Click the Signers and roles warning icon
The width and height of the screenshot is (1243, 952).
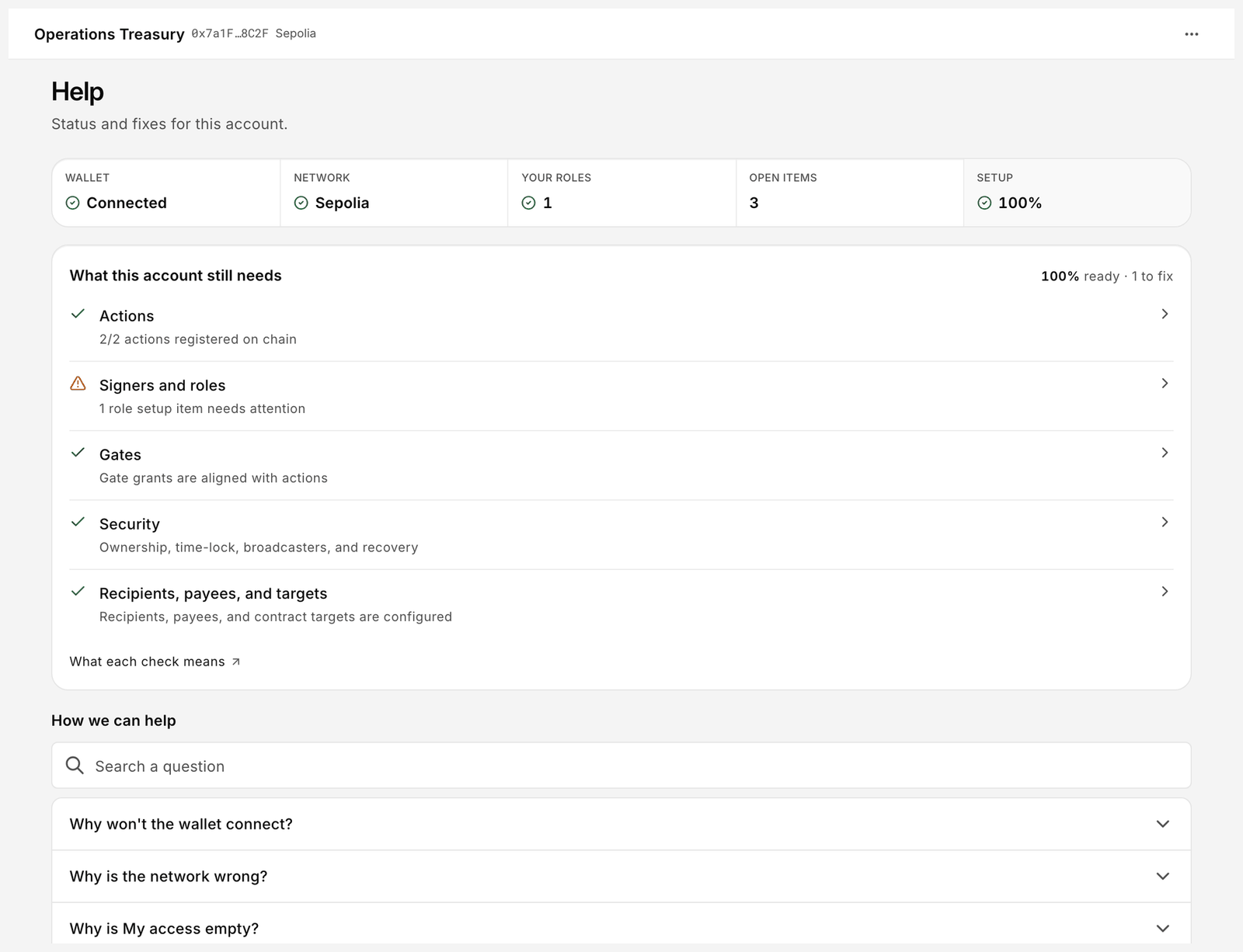click(78, 384)
